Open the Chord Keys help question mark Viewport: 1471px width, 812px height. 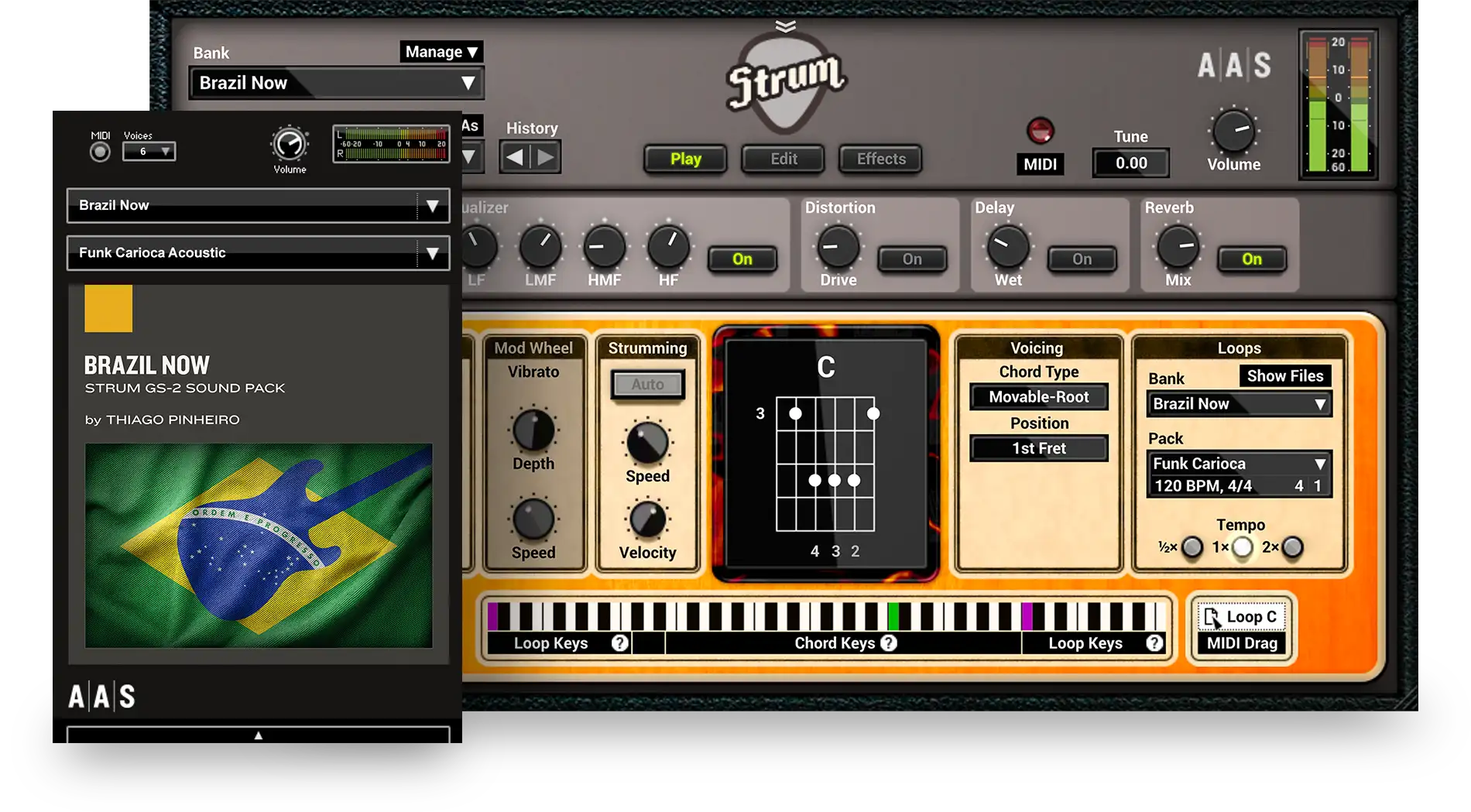[x=889, y=642]
